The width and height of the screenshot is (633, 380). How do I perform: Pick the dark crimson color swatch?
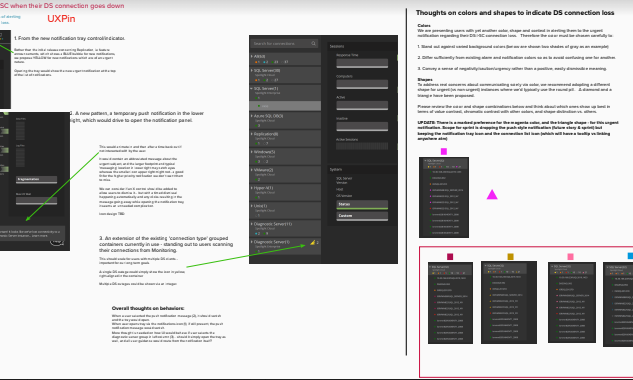(450, 256)
